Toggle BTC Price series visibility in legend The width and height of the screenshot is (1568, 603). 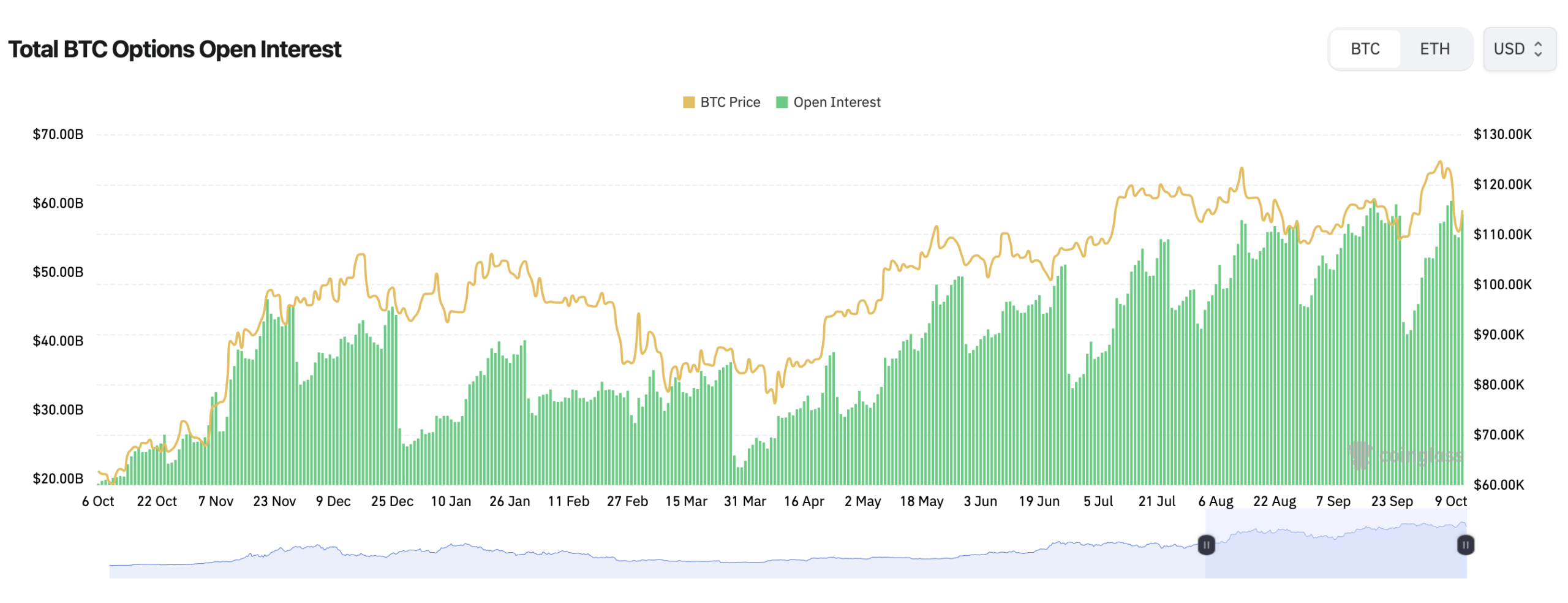pyautogui.click(x=729, y=102)
